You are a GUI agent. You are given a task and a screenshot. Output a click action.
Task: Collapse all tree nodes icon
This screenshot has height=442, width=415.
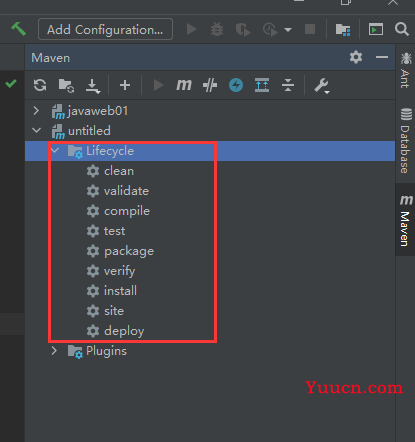point(288,85)
